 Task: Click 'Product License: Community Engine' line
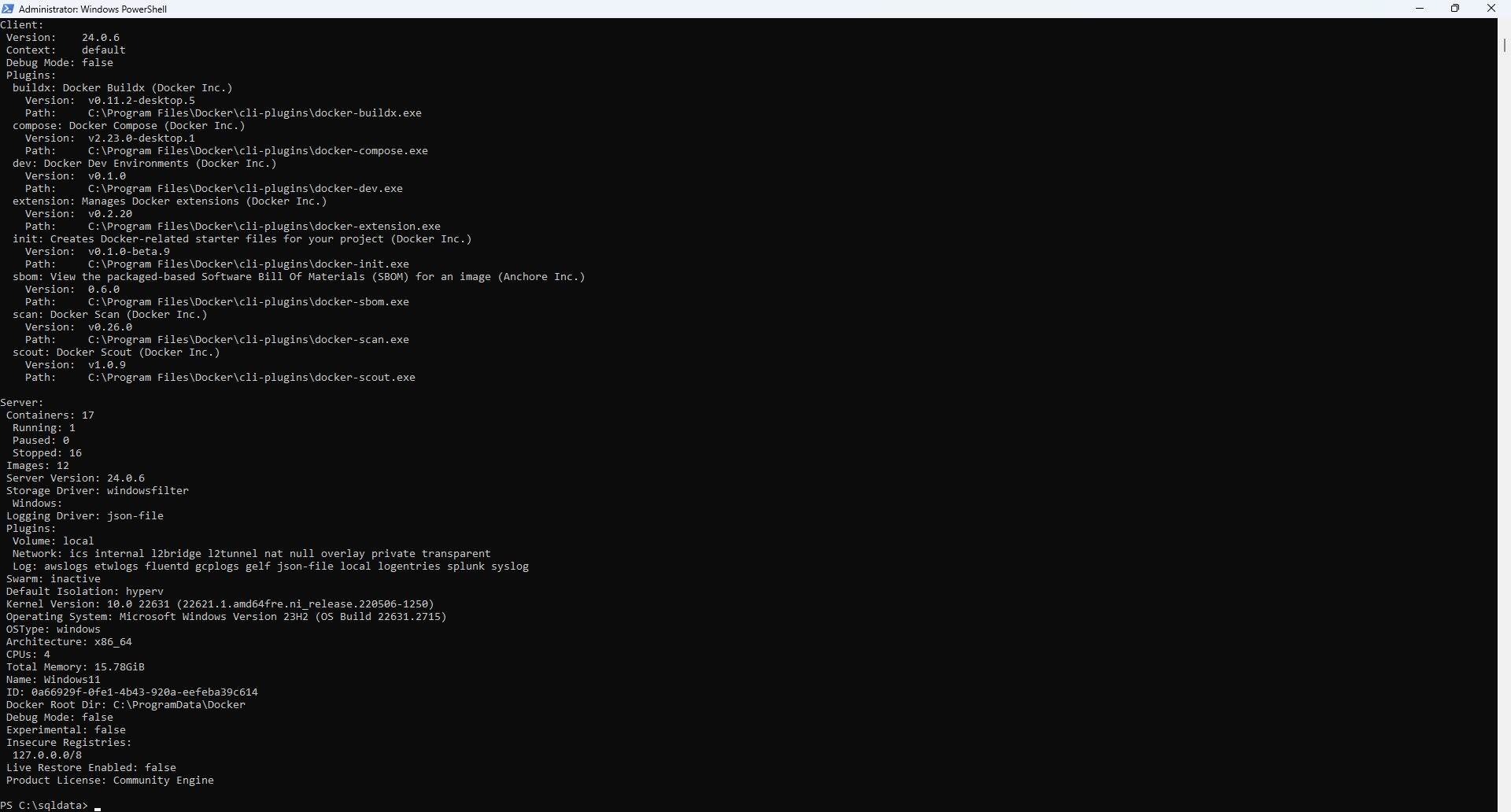tap(110, 781)
